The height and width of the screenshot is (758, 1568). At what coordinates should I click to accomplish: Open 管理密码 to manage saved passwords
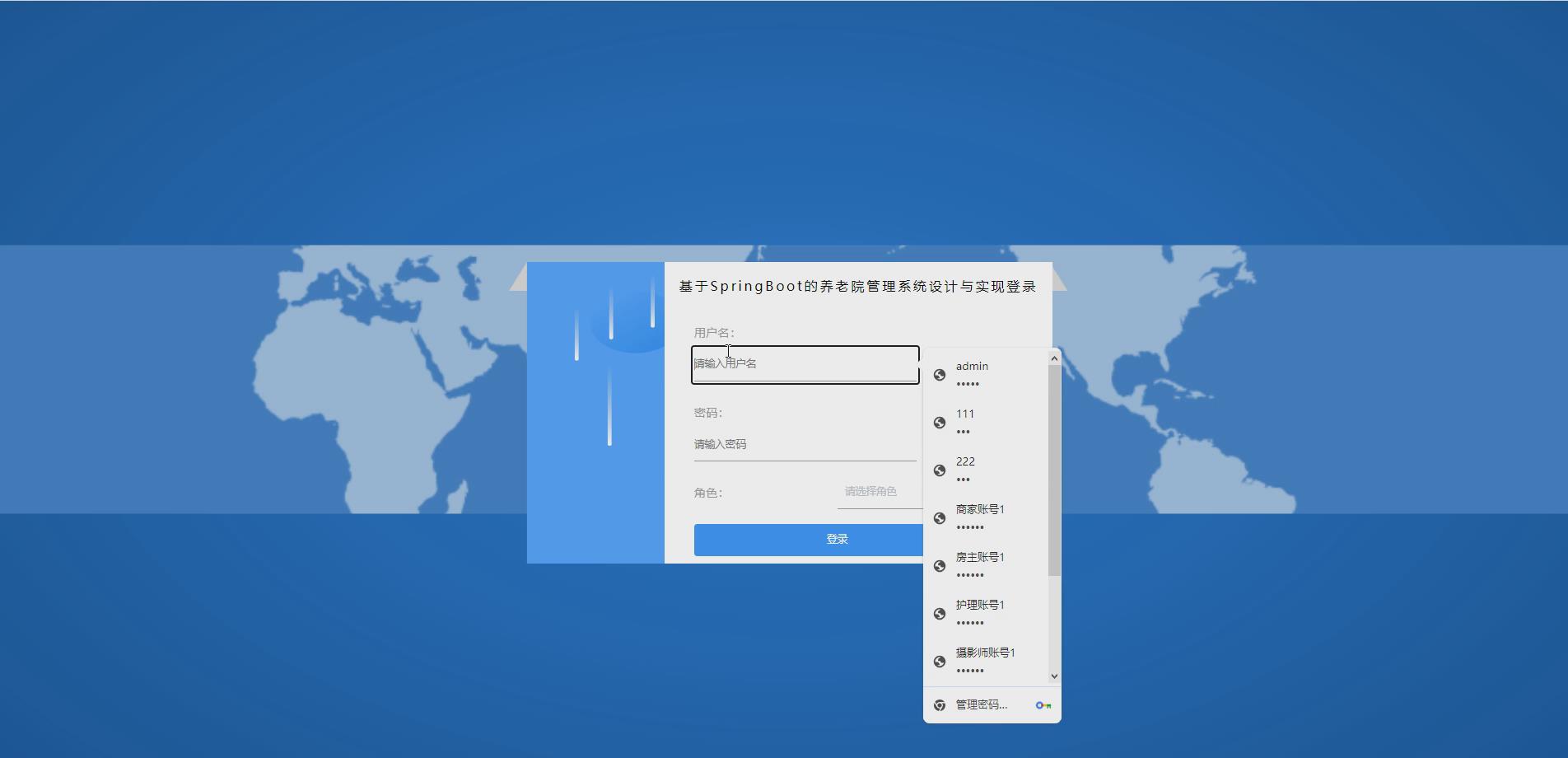pyautogui.click(x=982, y=705)
